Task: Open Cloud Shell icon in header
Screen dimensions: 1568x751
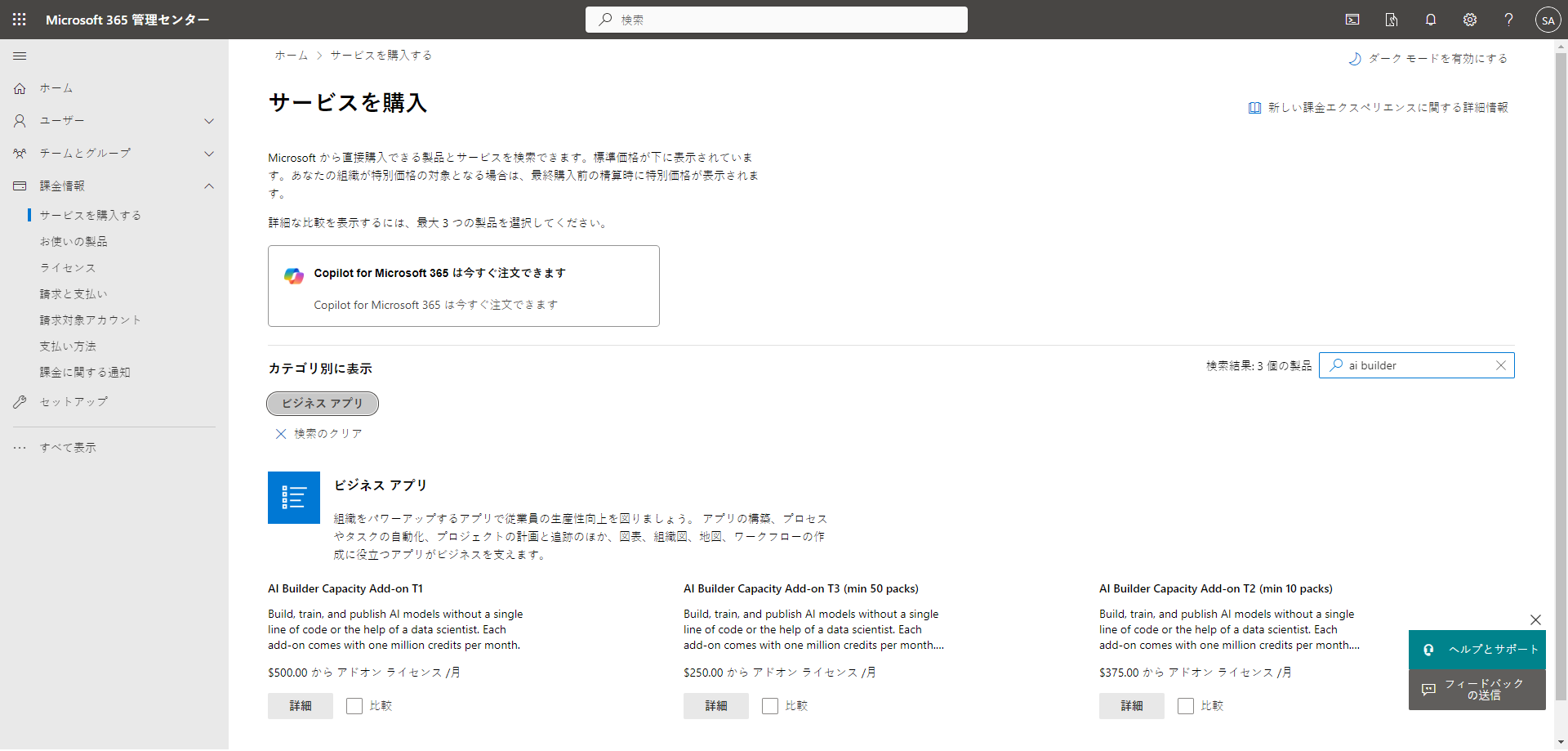Action: (x=1352, y=20)
